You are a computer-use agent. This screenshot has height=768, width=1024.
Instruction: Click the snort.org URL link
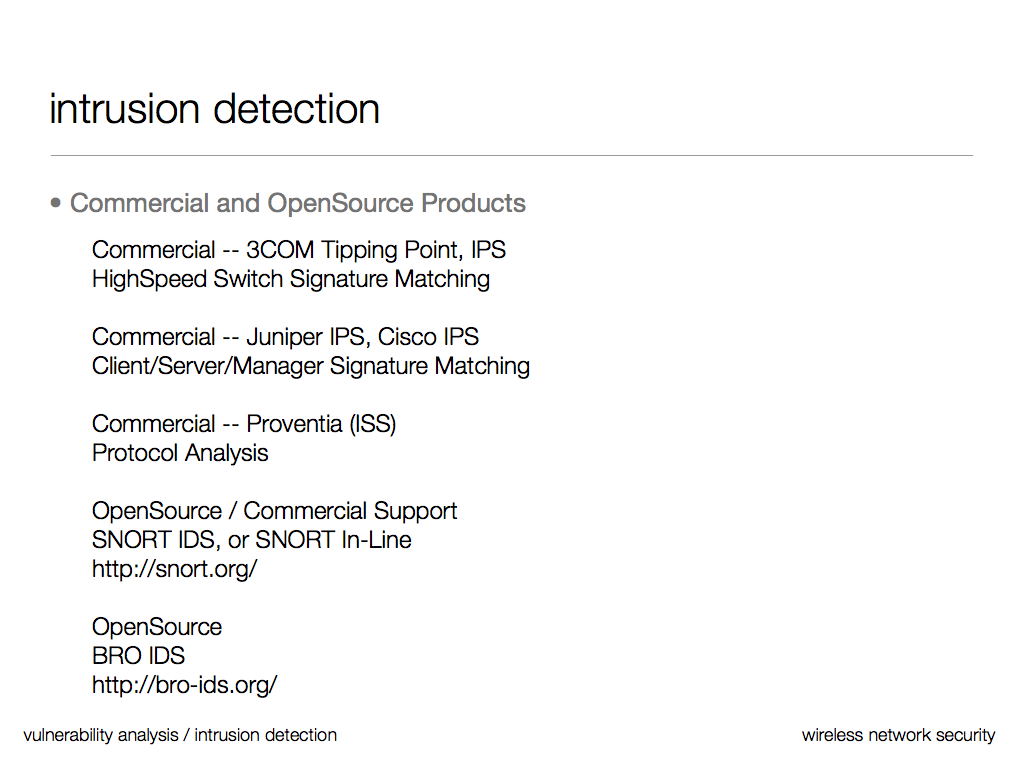coord(175,569)
